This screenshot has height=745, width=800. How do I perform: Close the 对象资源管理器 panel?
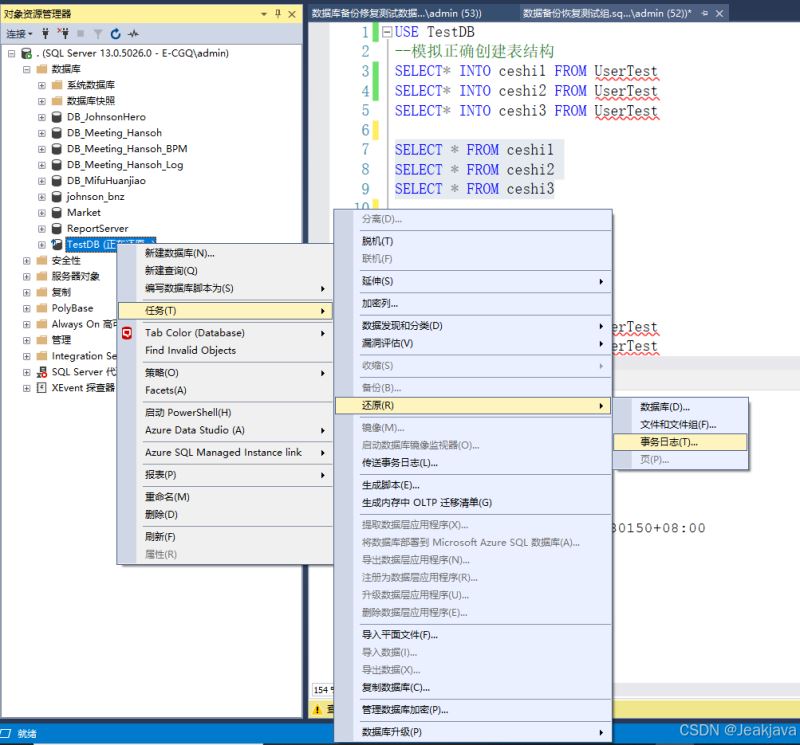[x=292, y=14]
